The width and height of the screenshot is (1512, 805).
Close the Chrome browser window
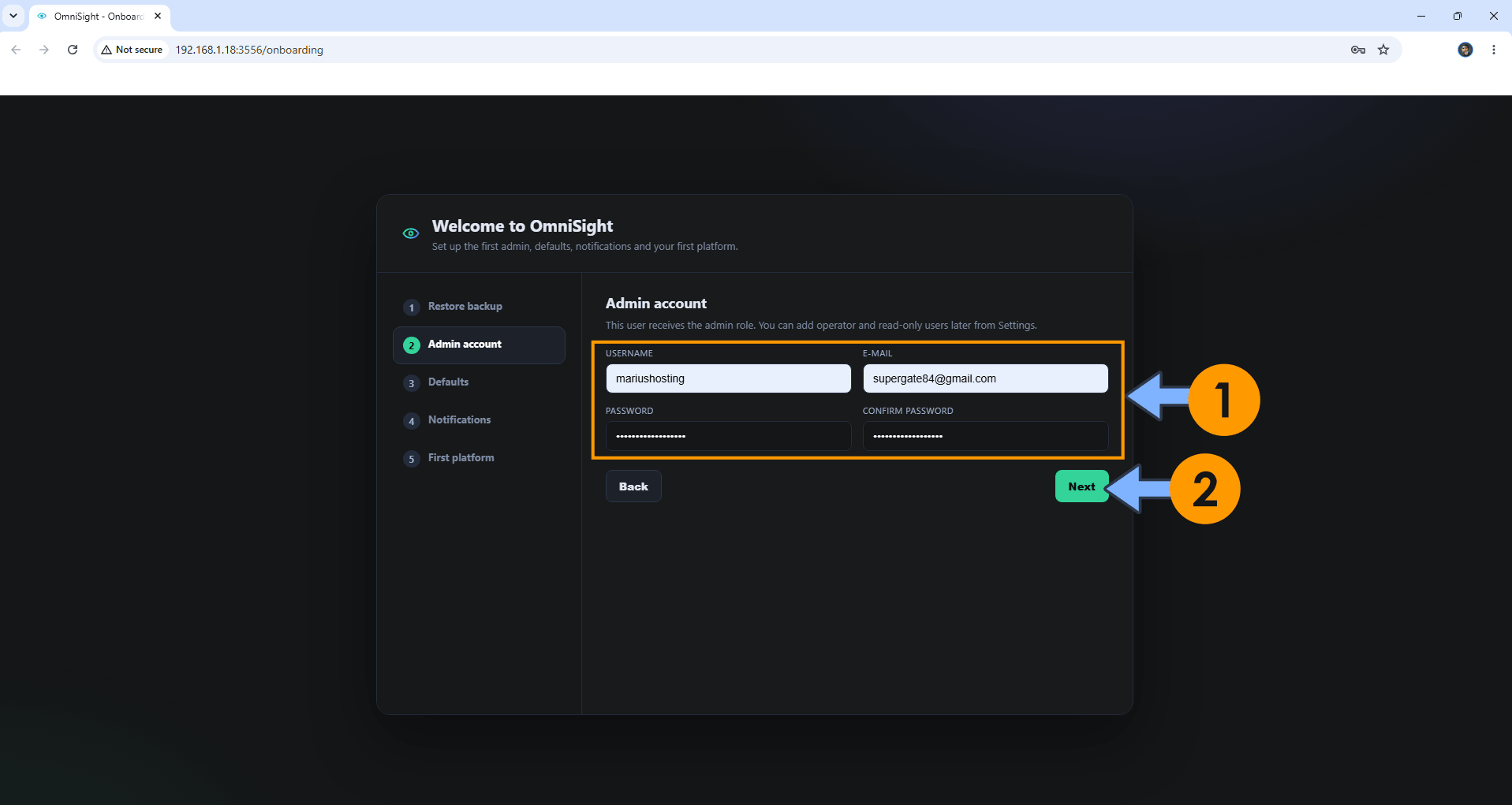[x=1494, y=16]
